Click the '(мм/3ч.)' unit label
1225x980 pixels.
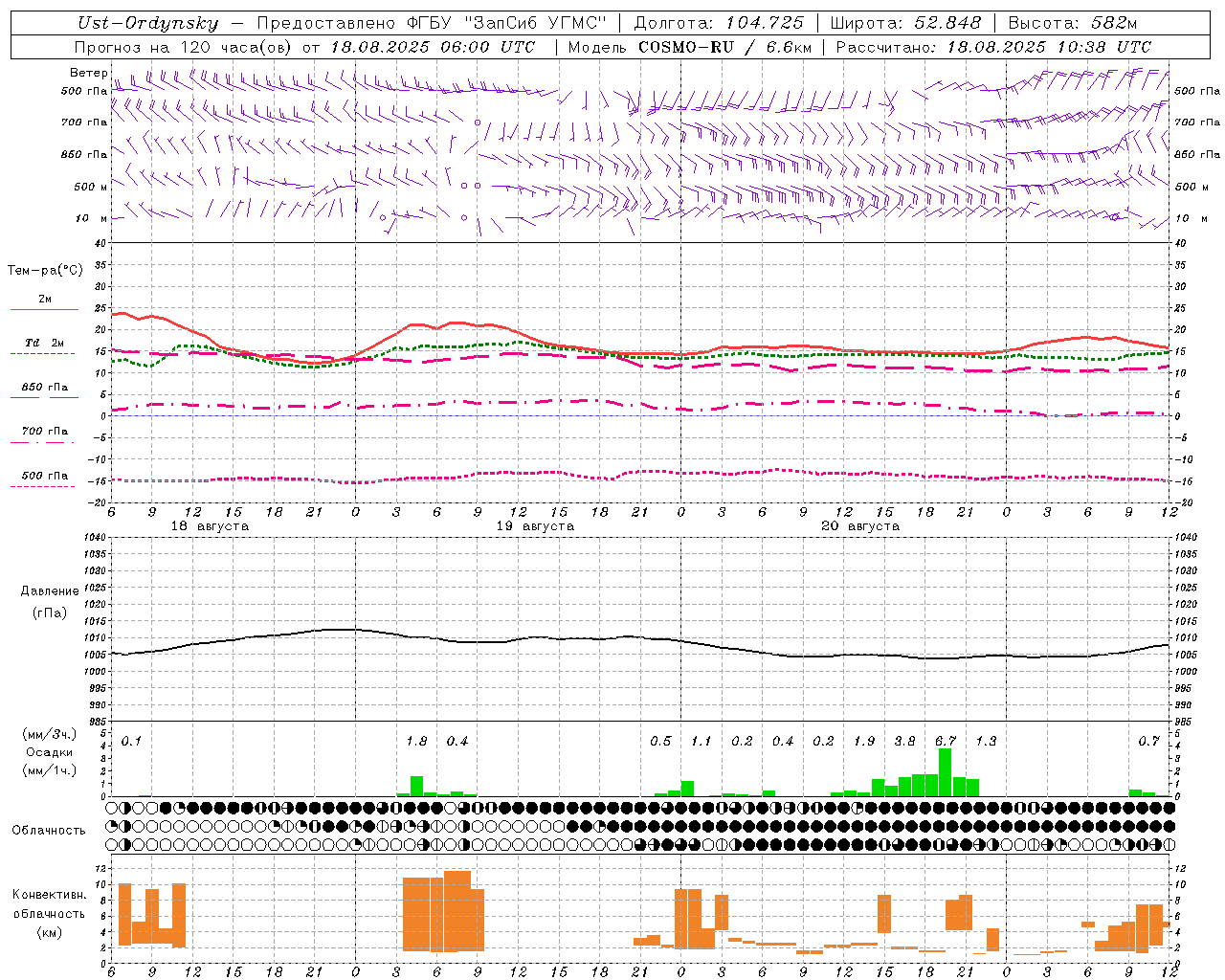tap(50, 734)
